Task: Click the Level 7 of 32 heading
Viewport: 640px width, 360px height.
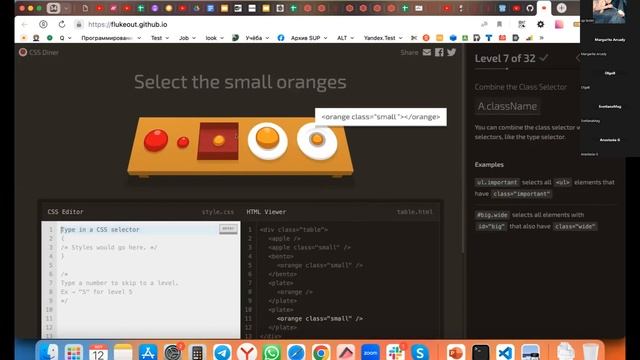Action: click(x=505, y=58)
